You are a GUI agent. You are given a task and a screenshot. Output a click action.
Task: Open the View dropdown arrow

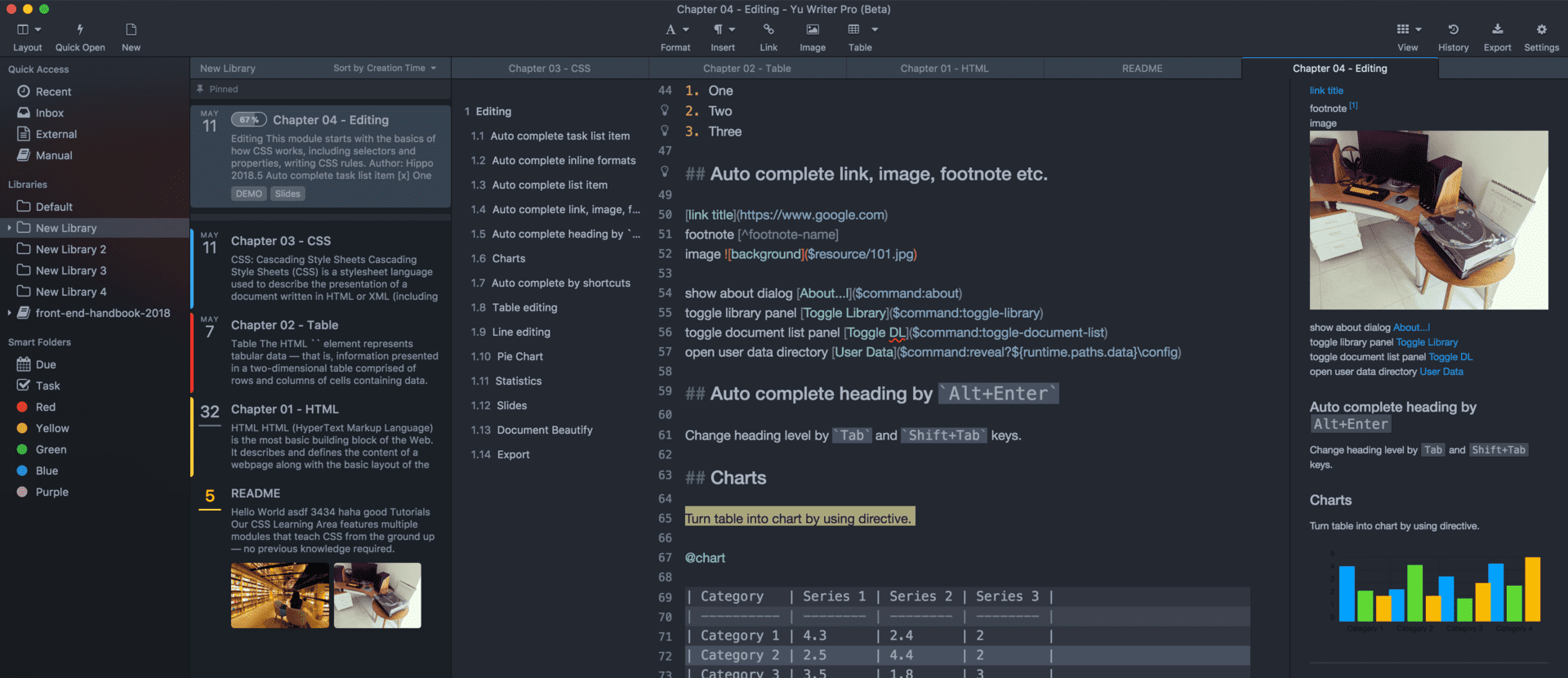click(x=1419, y=29)
